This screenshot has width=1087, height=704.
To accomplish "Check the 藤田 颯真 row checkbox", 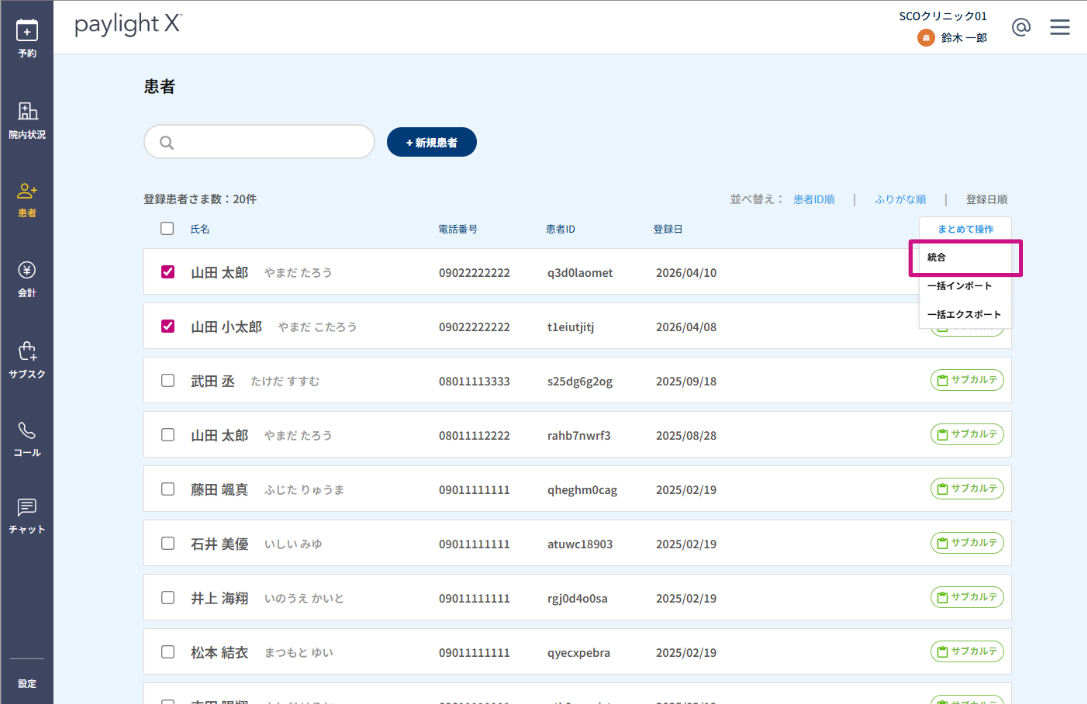I will [x=168, y=489].
